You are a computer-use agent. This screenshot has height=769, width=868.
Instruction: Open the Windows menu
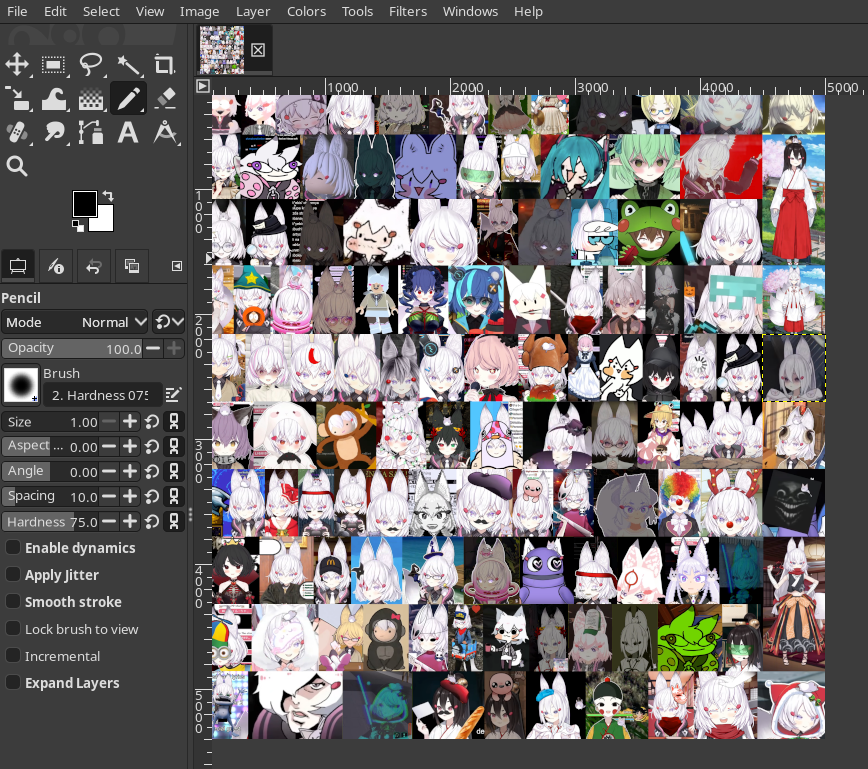[471, 11]
